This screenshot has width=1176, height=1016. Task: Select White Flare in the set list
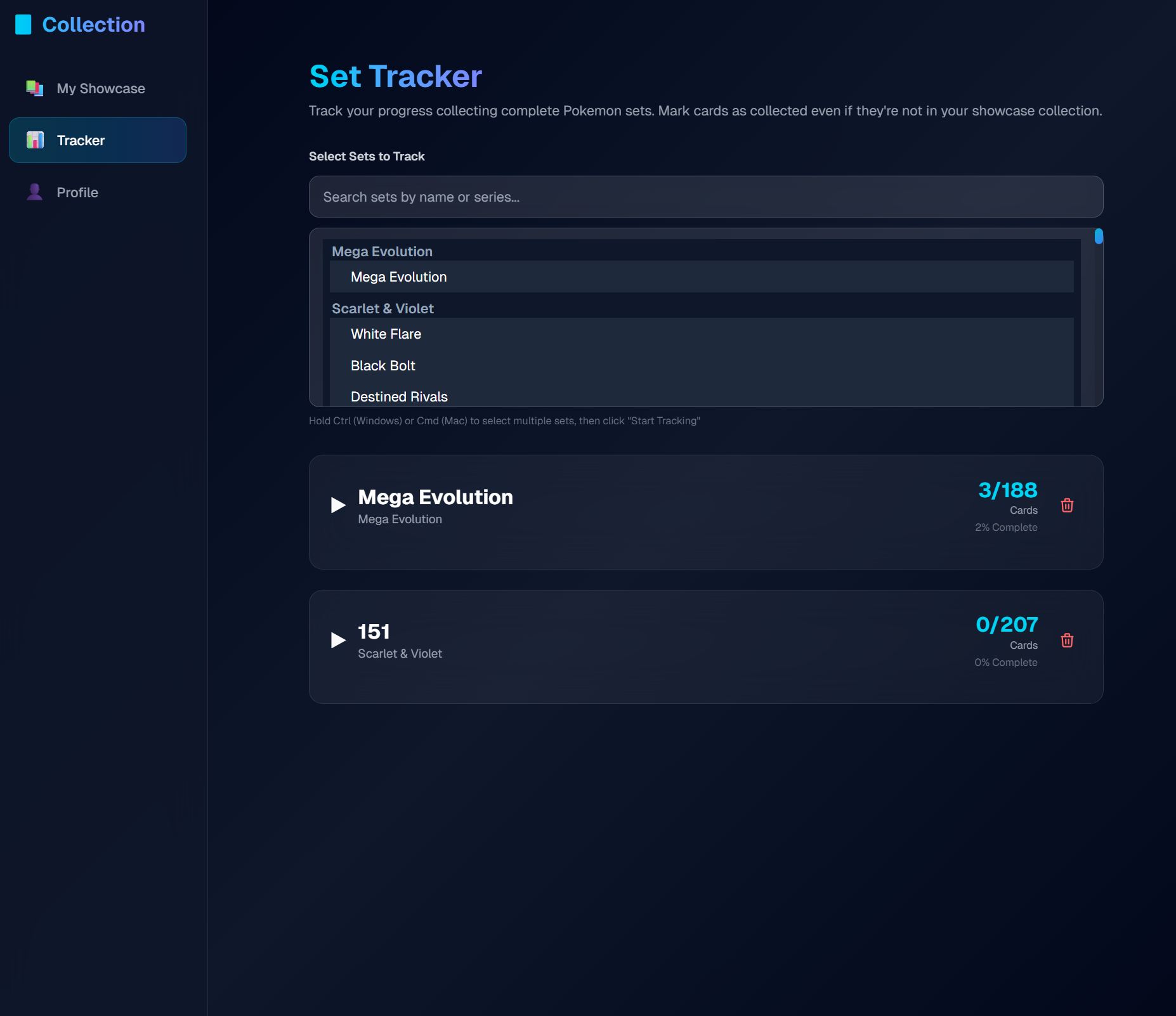click(386, 334)
